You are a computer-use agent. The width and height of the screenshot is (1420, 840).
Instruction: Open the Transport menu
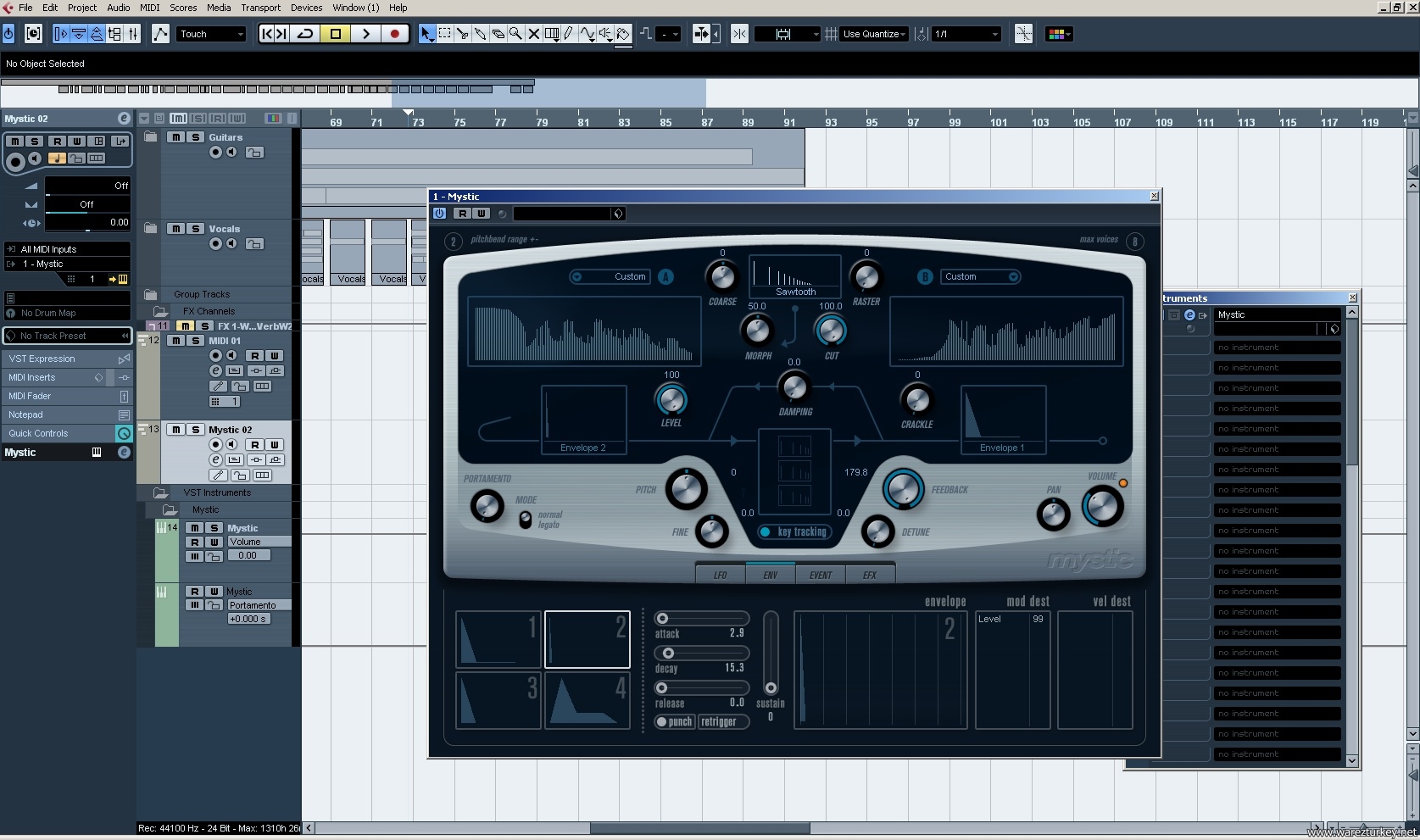(260, 8)
